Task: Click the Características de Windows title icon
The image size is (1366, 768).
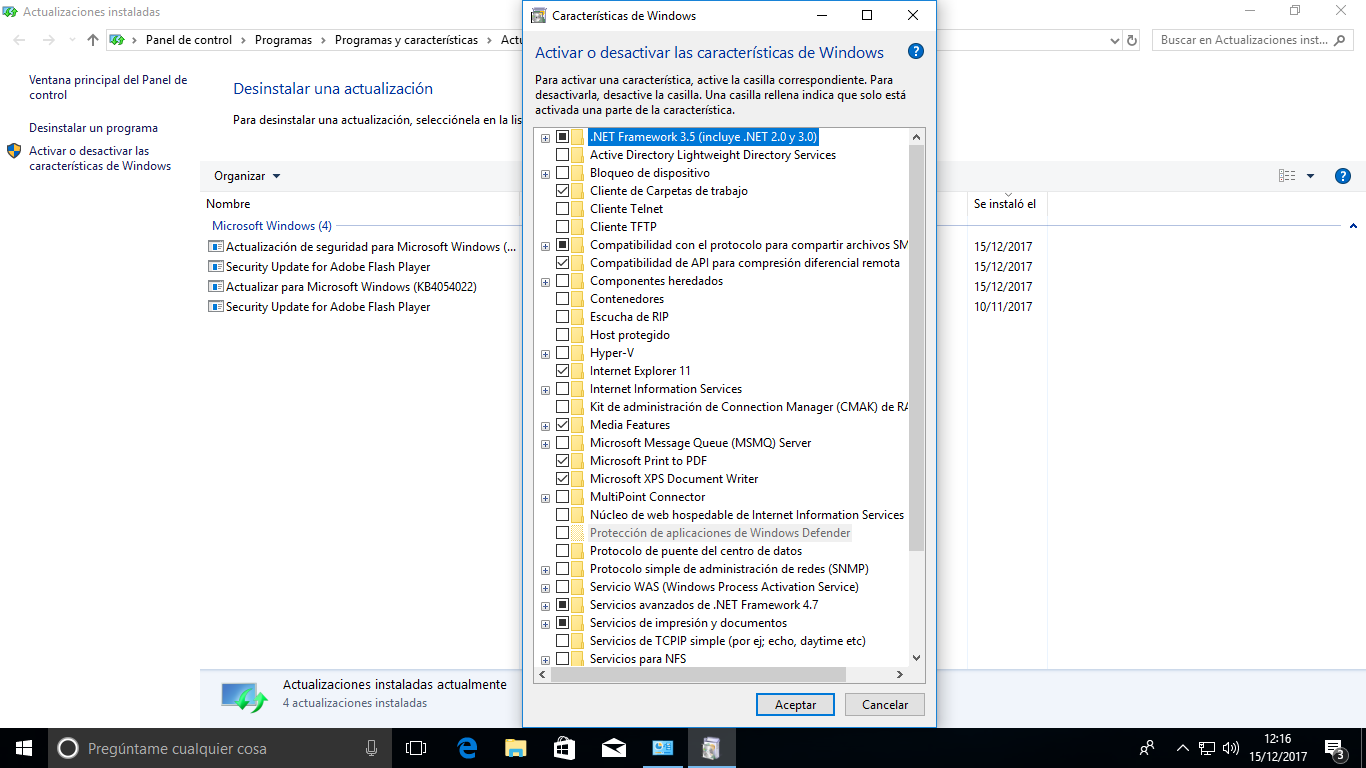Action: pyautogui.click(x=538, y=15)
